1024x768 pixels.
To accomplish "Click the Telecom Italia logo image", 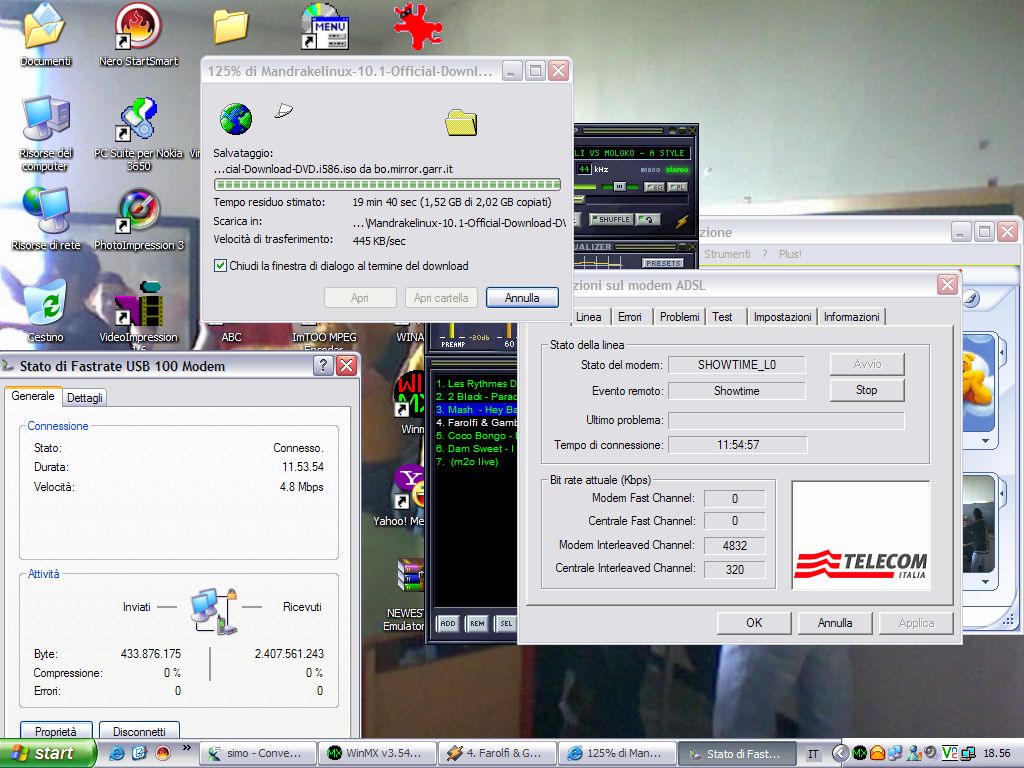I will (861, 536).
